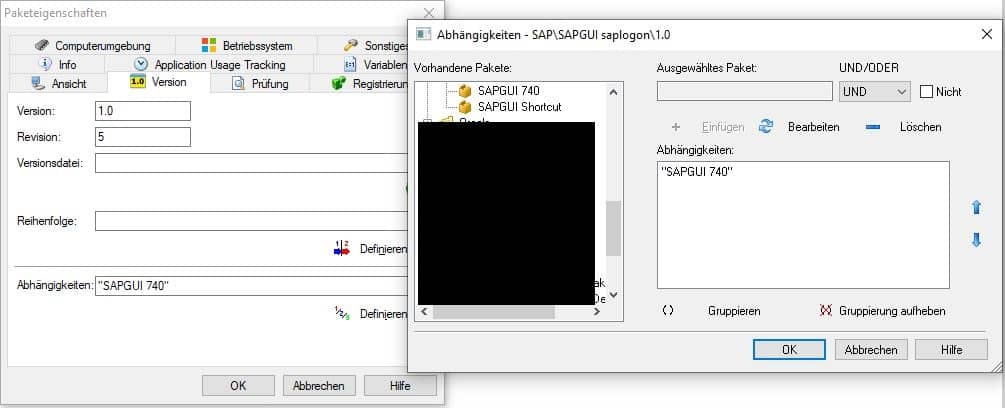The image size is (1005, 408).
Task: Click the package tree vertical scrollbar thumb
Action: (613, 228)
